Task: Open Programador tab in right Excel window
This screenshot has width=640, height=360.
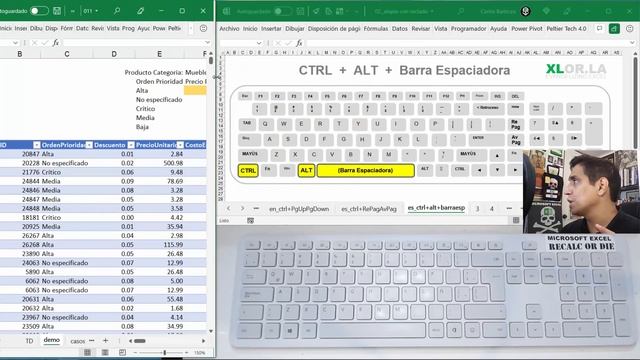Action: point(469,29)
